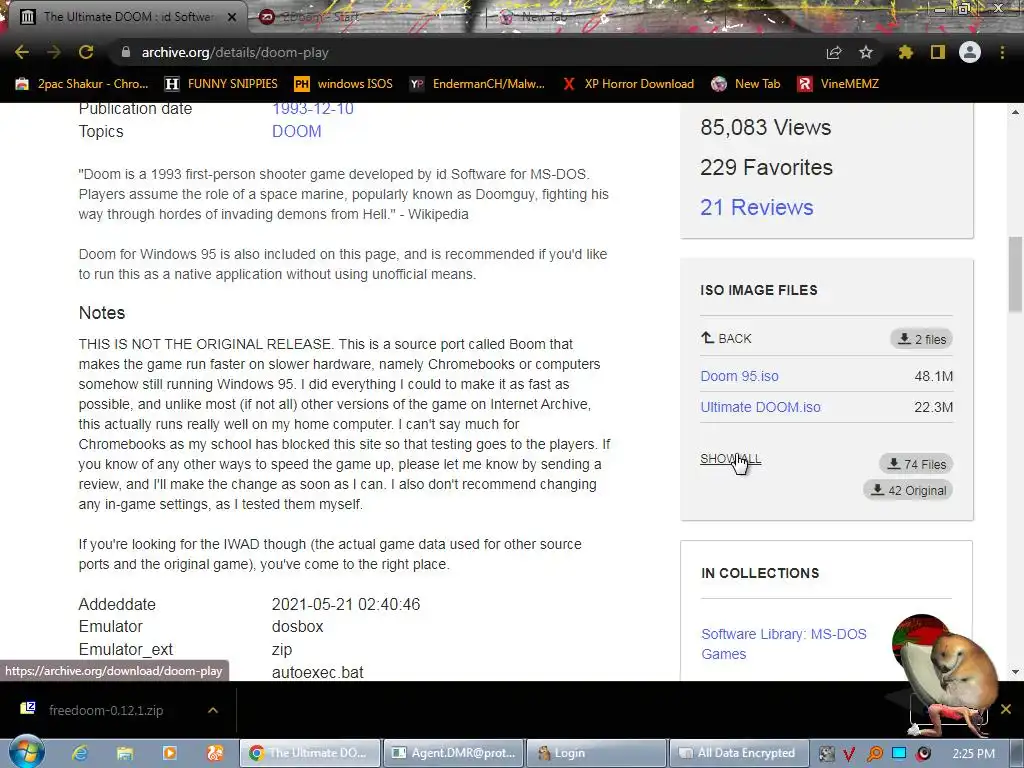Switch to the Login taskbar window
This screenshot has width=1024, height=768.
point(596,753)
